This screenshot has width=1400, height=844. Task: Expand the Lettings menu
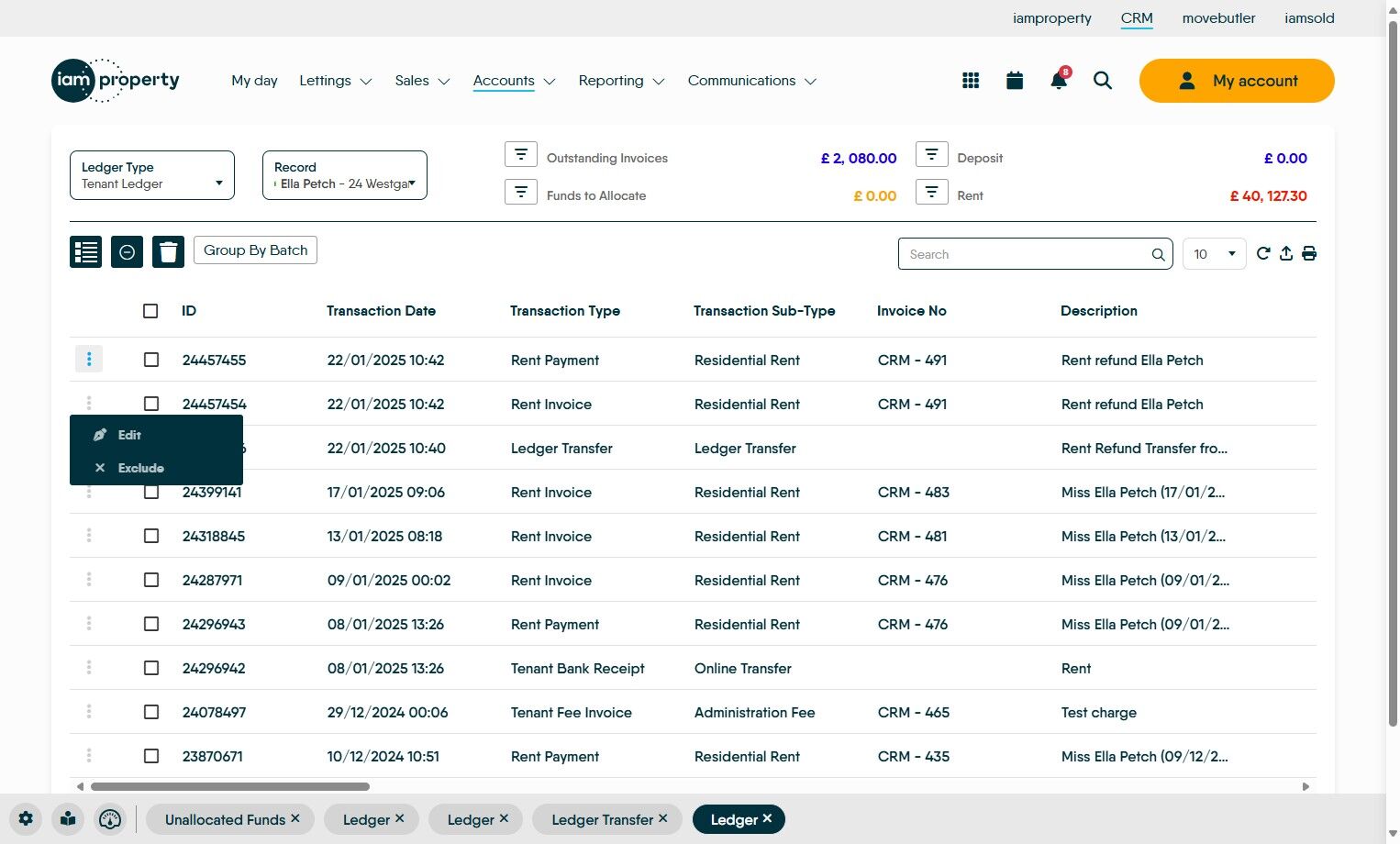[336, 81]
